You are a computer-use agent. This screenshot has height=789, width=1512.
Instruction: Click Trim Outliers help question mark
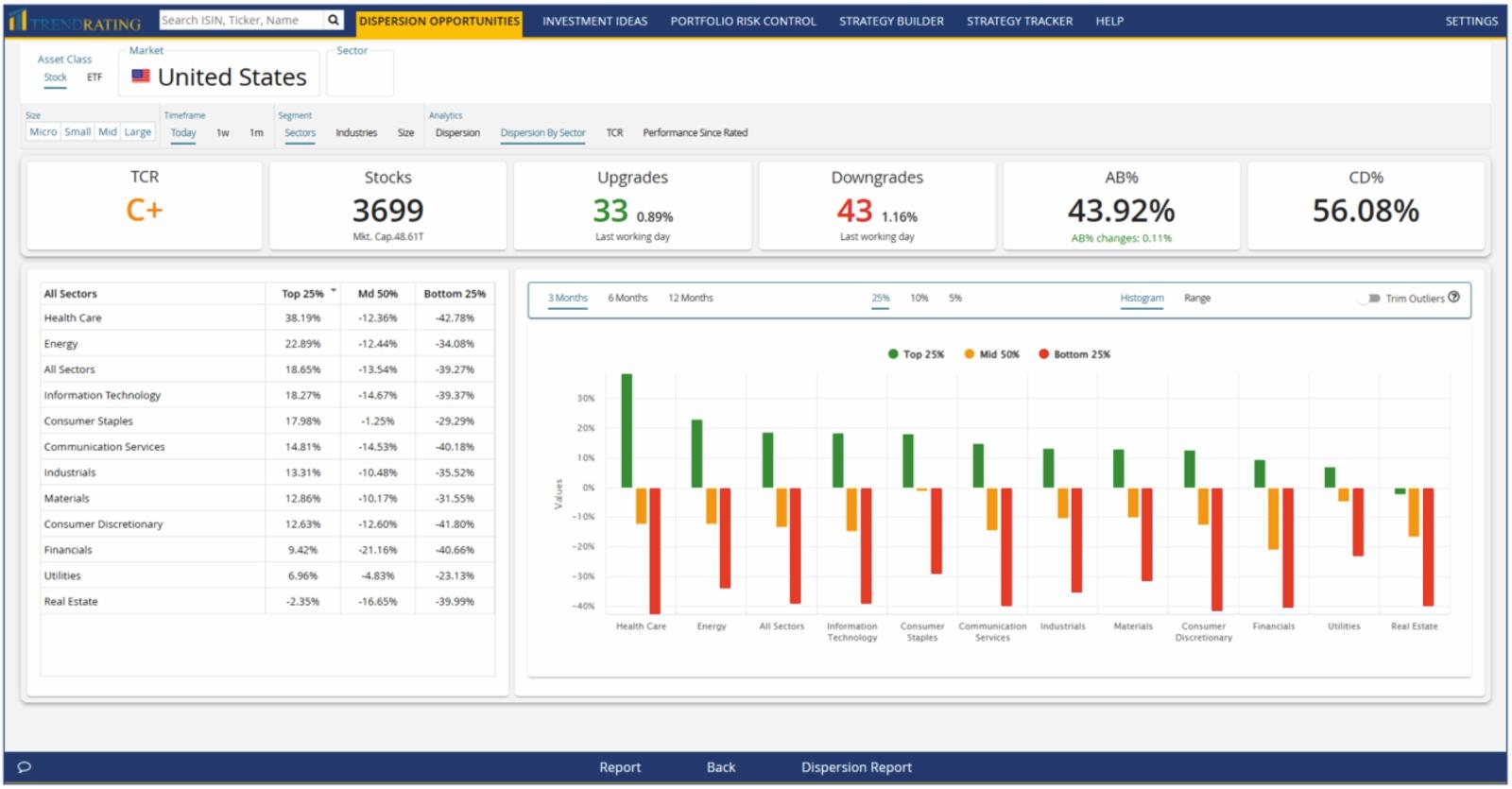(1454, 297)
